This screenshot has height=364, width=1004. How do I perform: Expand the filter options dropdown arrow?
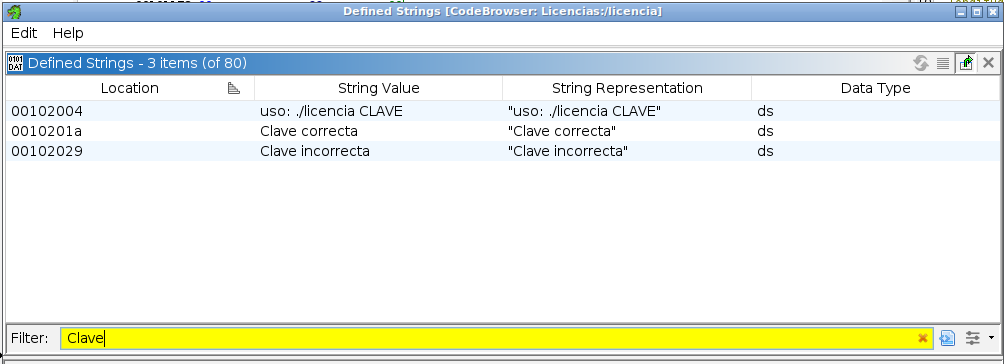click(x=991, y=338)
